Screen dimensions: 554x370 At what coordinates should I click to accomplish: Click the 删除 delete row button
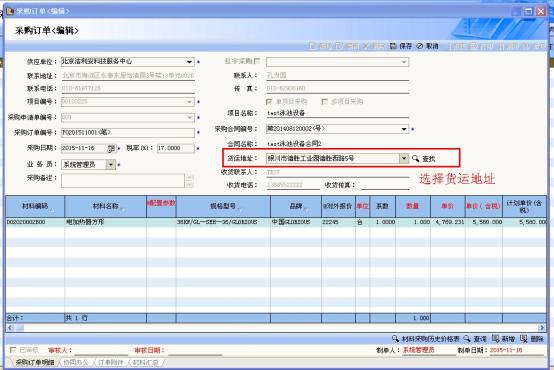532,339
